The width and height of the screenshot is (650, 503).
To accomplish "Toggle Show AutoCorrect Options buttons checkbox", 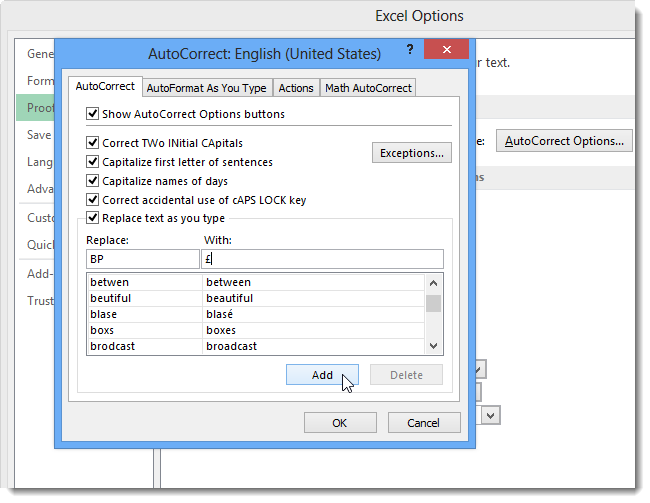I will (x=93, y=114).
